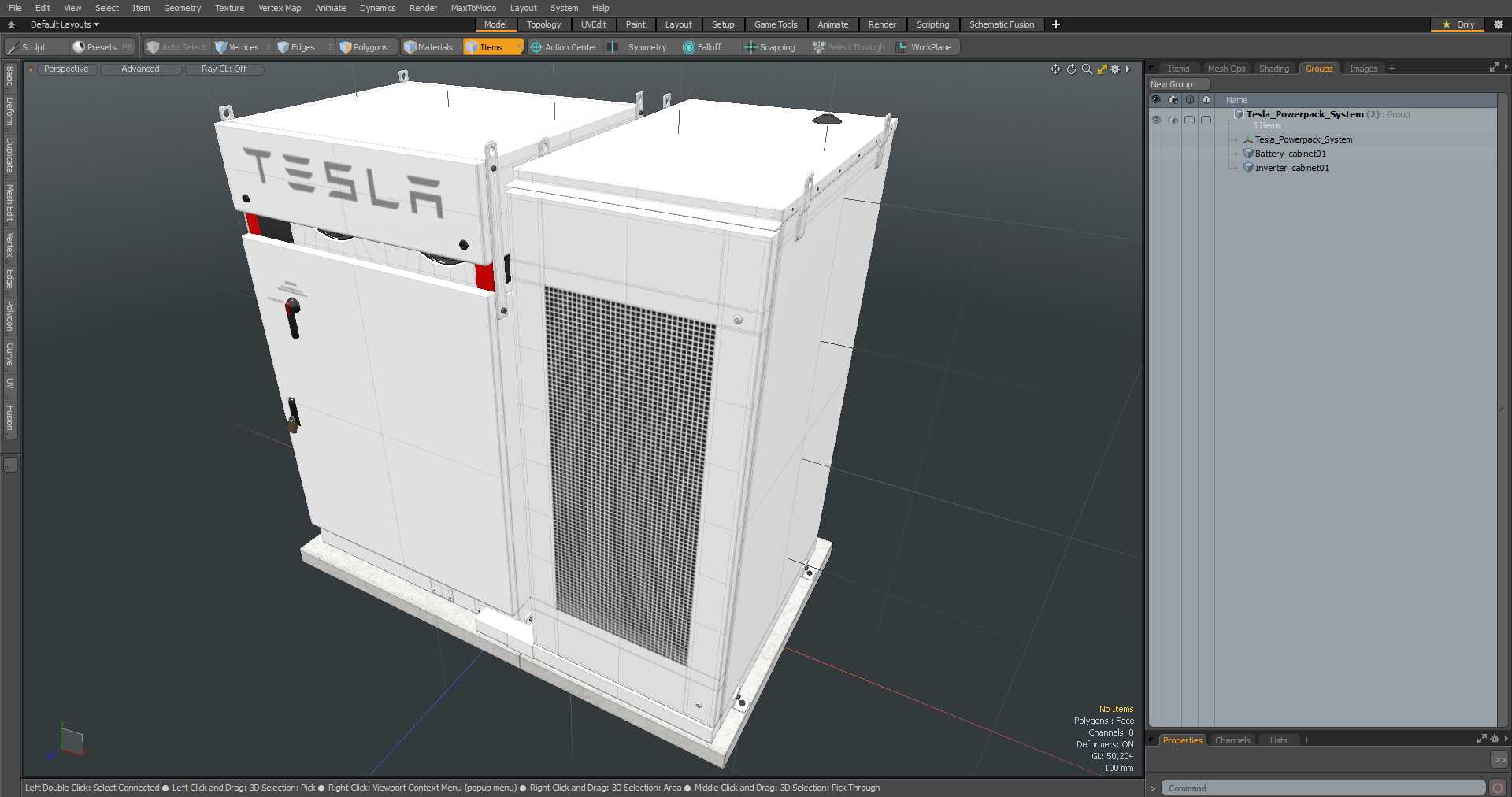Switch to the Channels tab
The height and width of the screenshot is (797, 1512).
[1232, 740]
